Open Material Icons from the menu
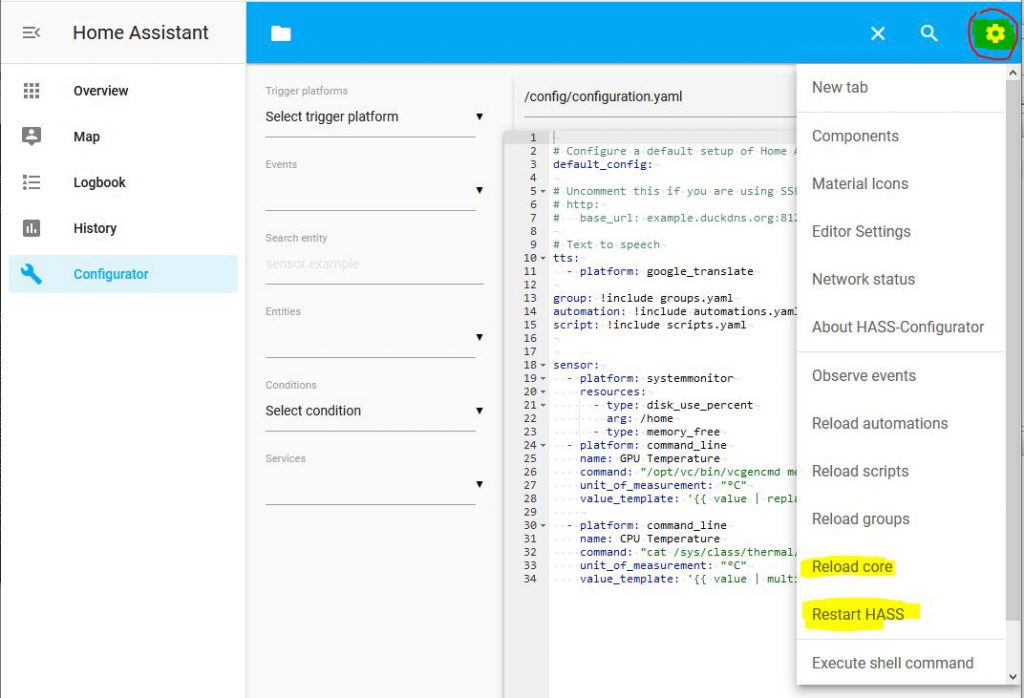1024x698 pixels. coord(901,183)
